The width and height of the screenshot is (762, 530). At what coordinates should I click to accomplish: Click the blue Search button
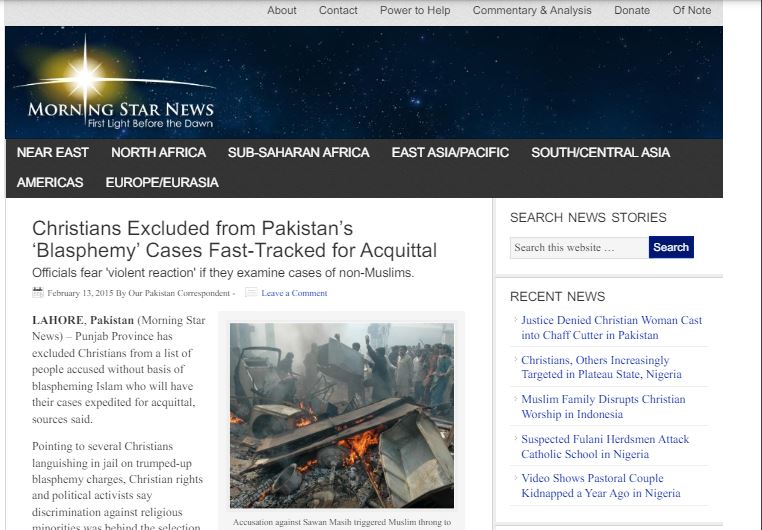point(671,247)
